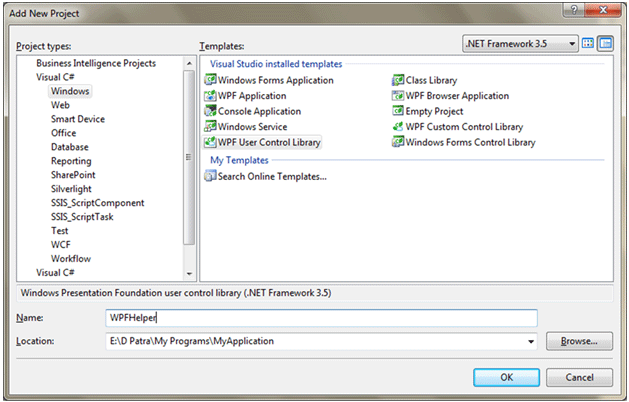Switch templates to small icons view
This screenshot has width=629, height=402.
(605, 44)
